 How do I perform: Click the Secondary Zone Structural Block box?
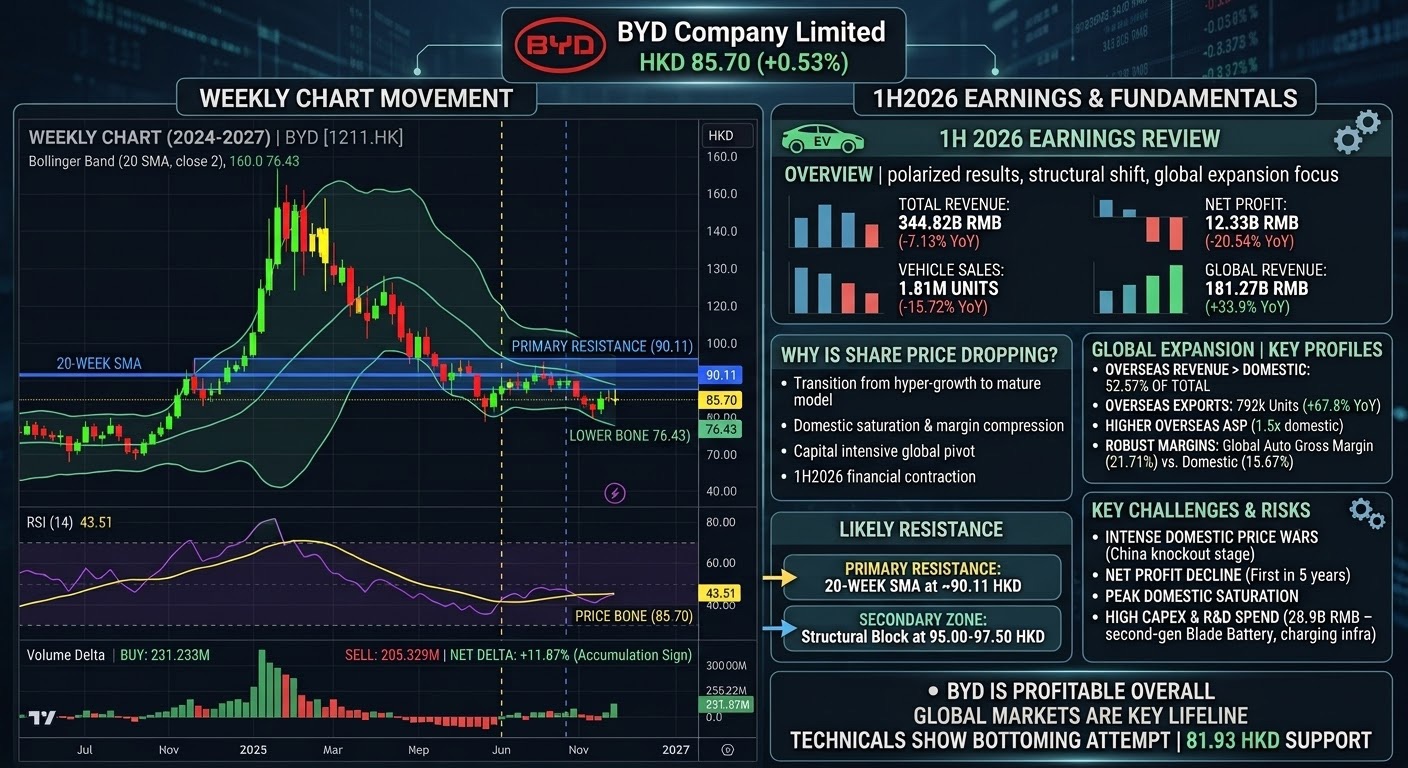pos(922,628)
